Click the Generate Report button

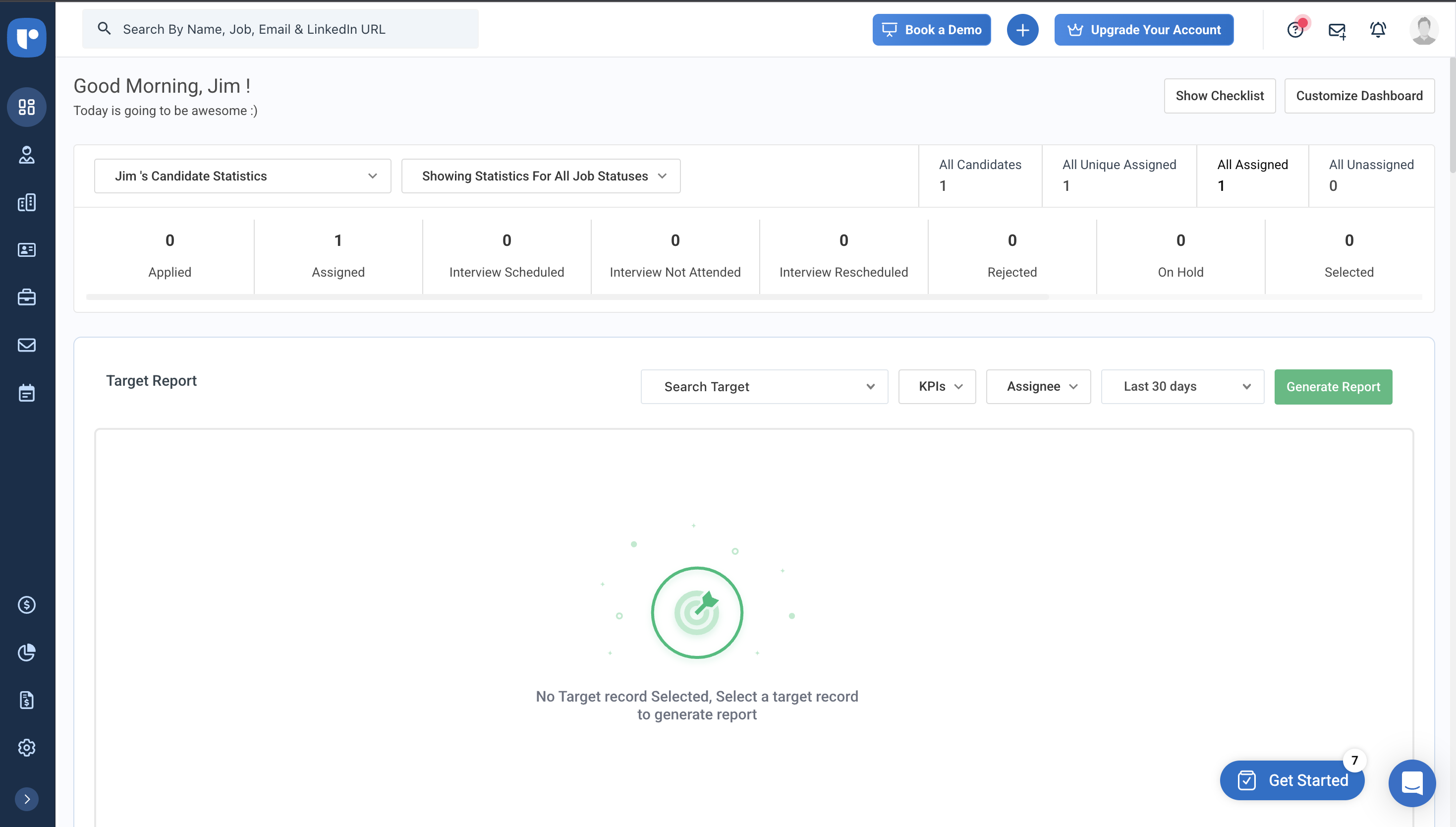click(x=1333, y=386)
